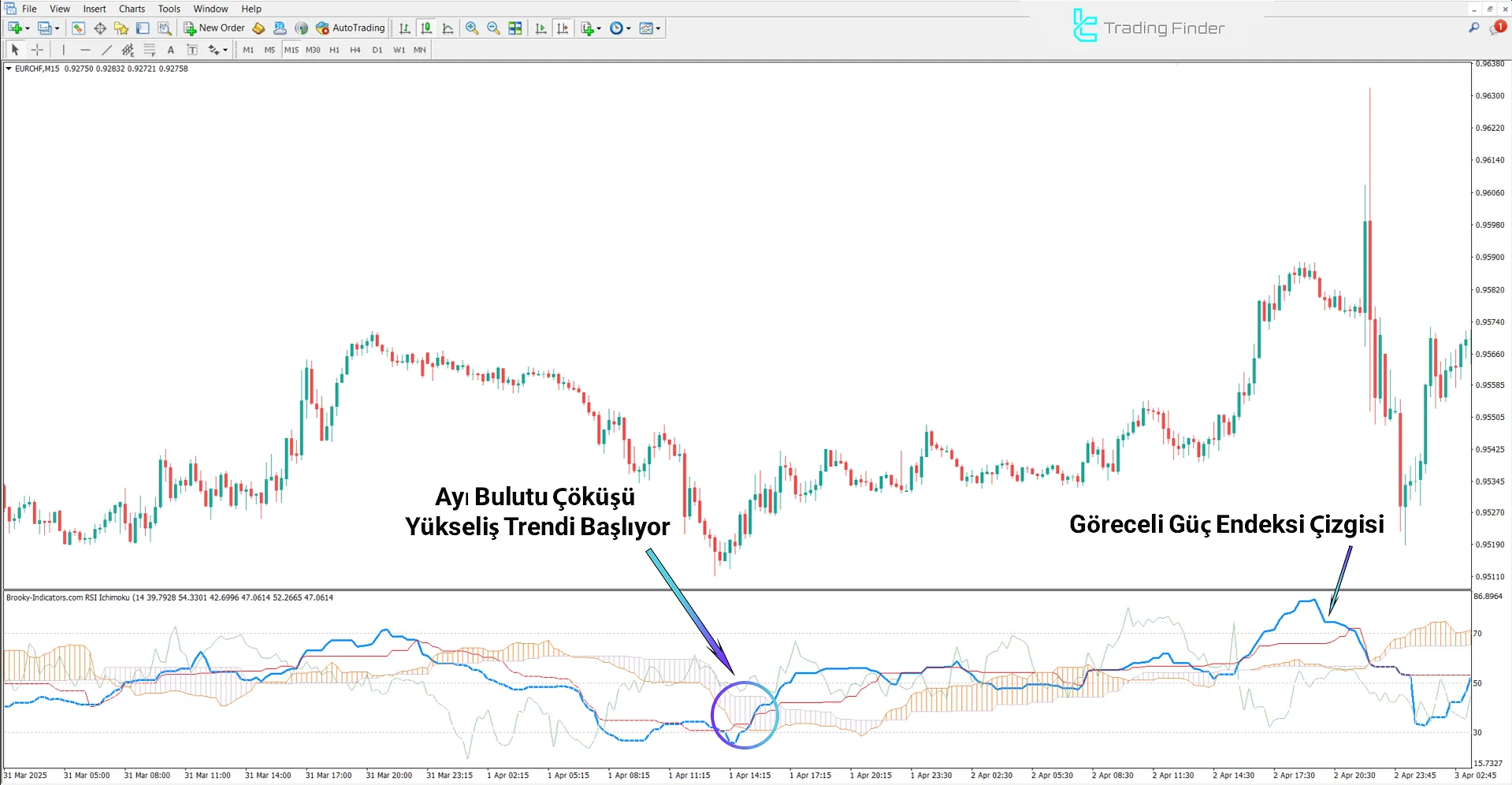Zoom in on the chart
The image size is (1512, 785).
[471, 28]
